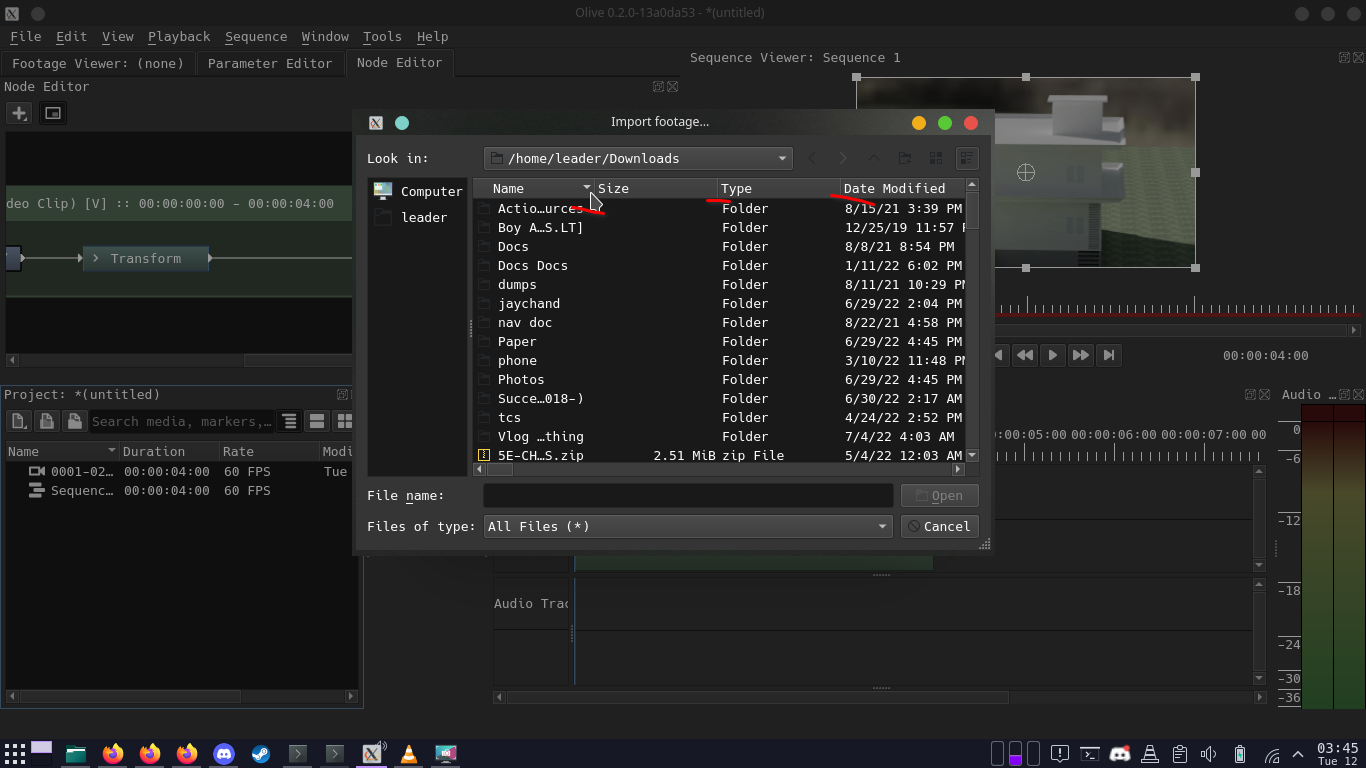This screenshot has height=768, width=1366.
Task: Click the Name column sort arrow
Action: coord(586,188)
